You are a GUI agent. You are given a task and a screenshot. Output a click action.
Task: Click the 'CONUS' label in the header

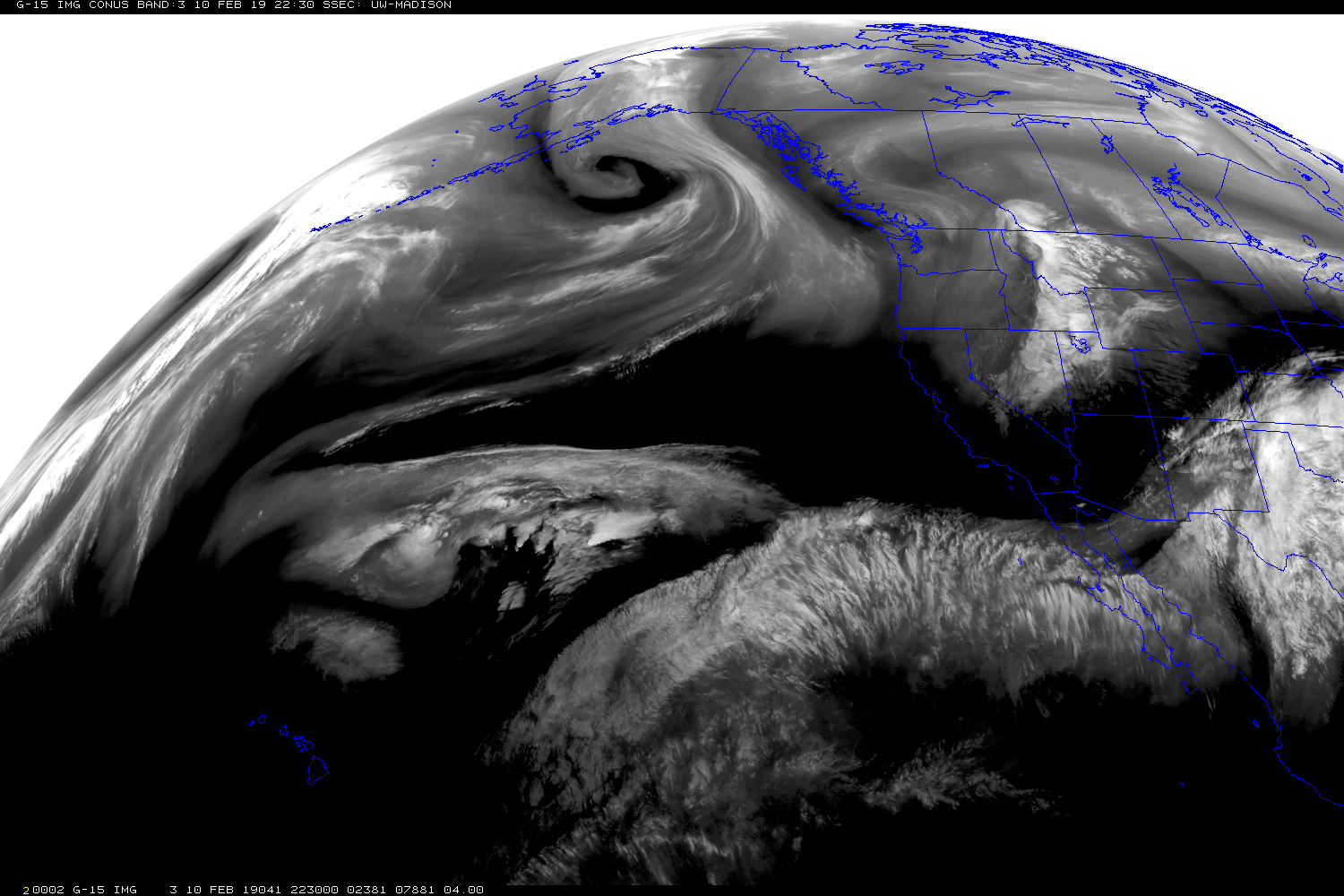(x=110, y=5)
